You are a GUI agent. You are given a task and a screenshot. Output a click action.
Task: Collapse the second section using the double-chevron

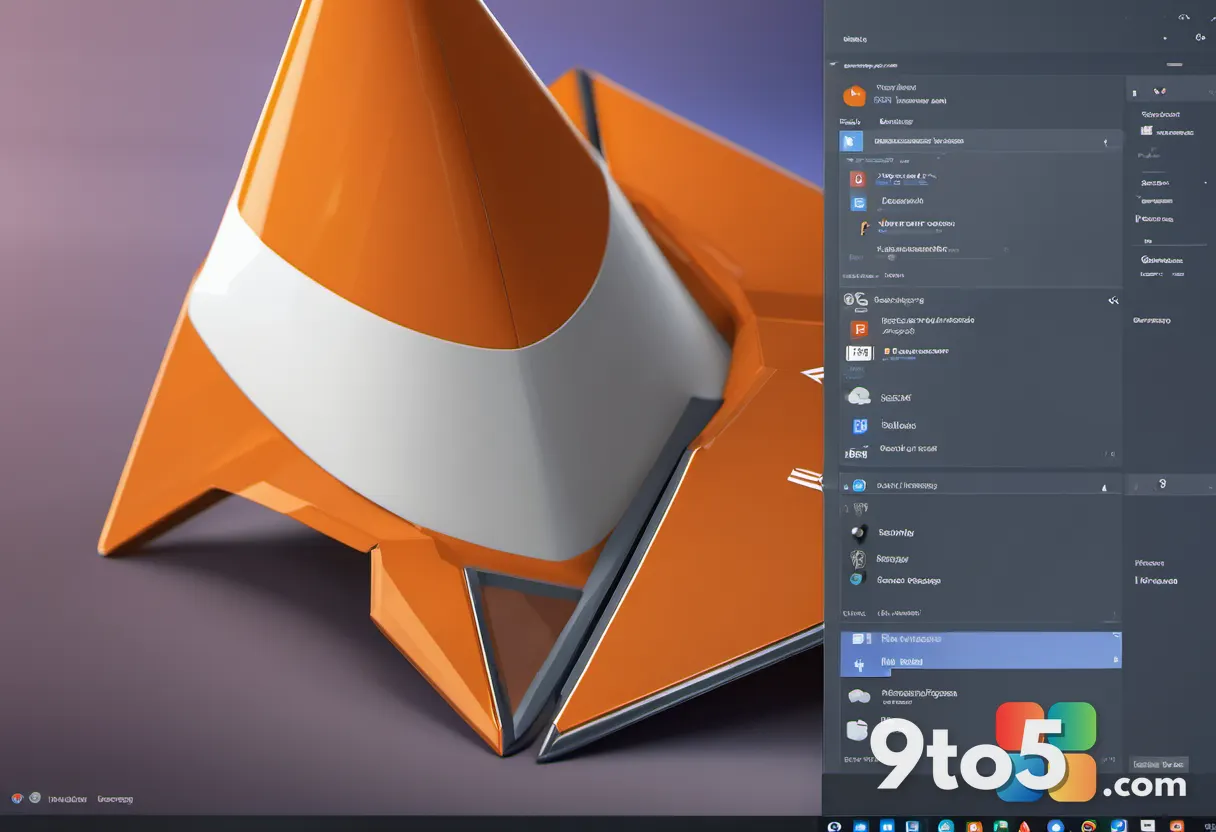pos(1113,300)
